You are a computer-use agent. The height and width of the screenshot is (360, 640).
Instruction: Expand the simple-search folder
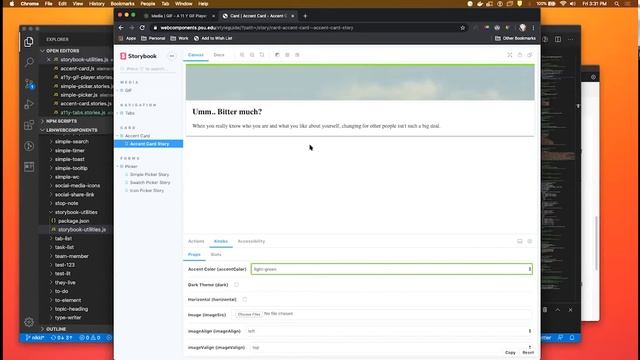pos(71,141)
